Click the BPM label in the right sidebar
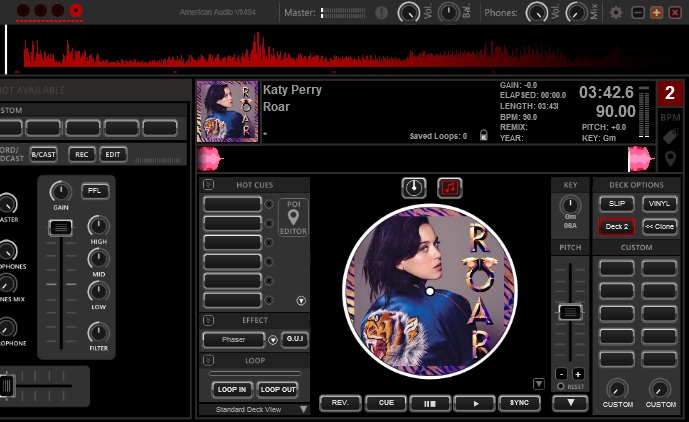Image resolution: width=689 pixels, height=422 pixels. point(670,117)
